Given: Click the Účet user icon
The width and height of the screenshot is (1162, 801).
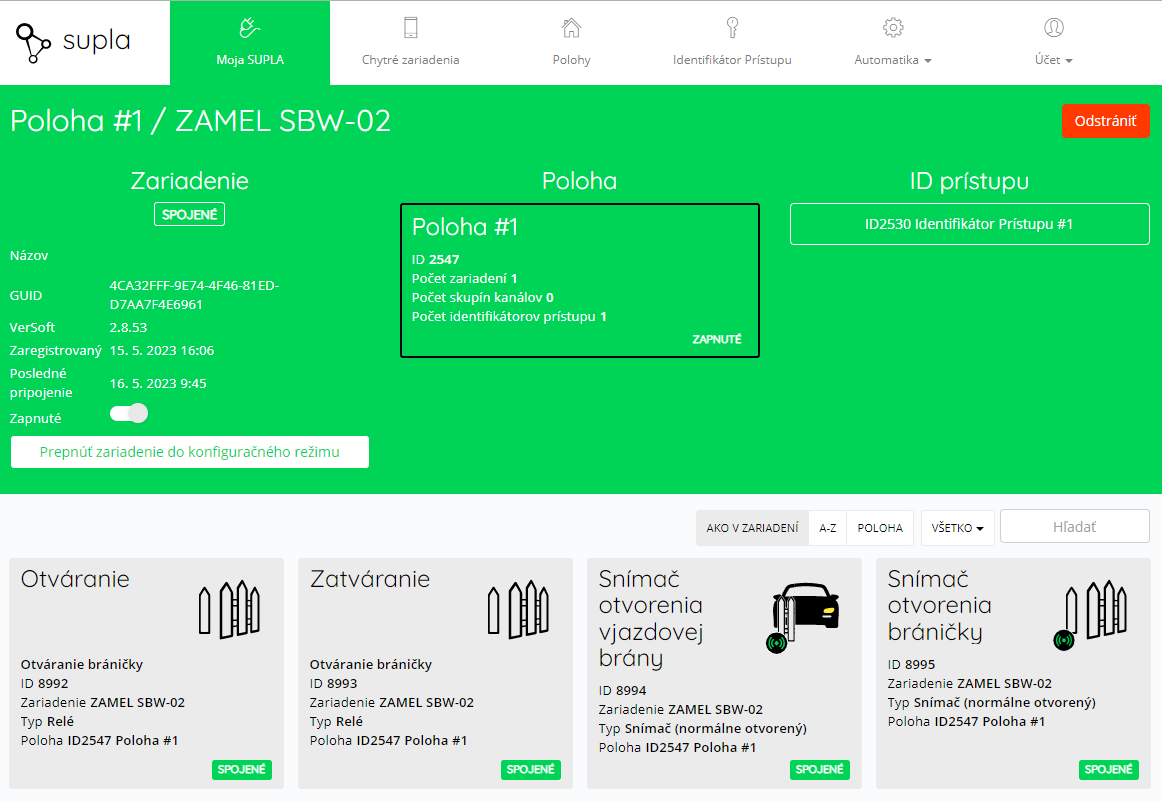Looking at the screenshot, I should click(x=1054, y=28).
